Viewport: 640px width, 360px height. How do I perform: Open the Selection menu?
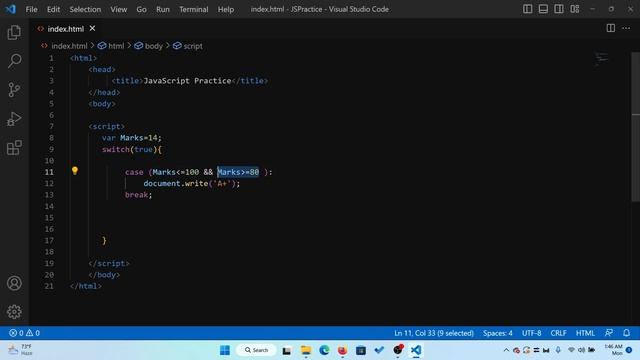coord(85,9)
